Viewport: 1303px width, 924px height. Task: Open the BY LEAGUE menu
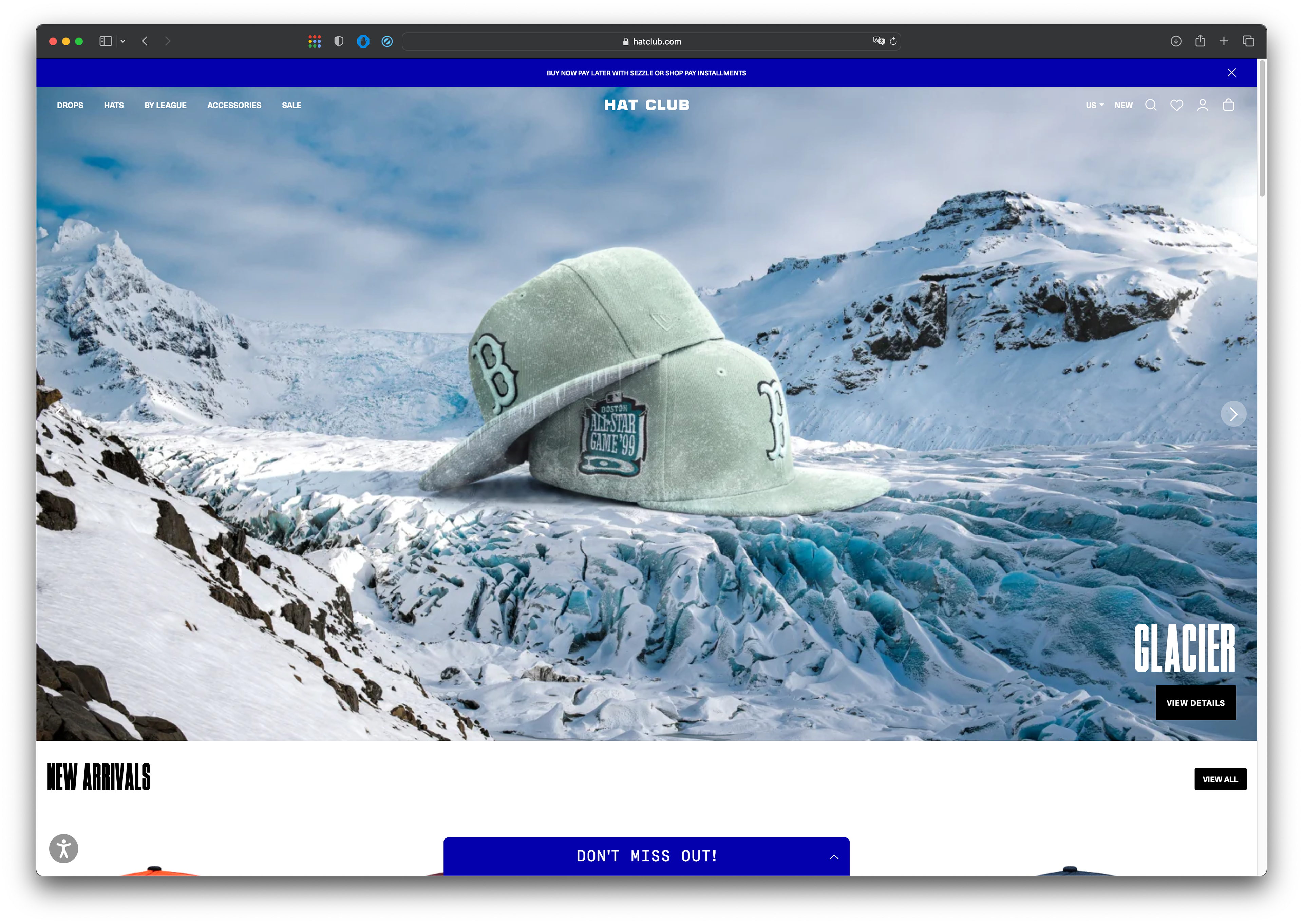(166, 105)
